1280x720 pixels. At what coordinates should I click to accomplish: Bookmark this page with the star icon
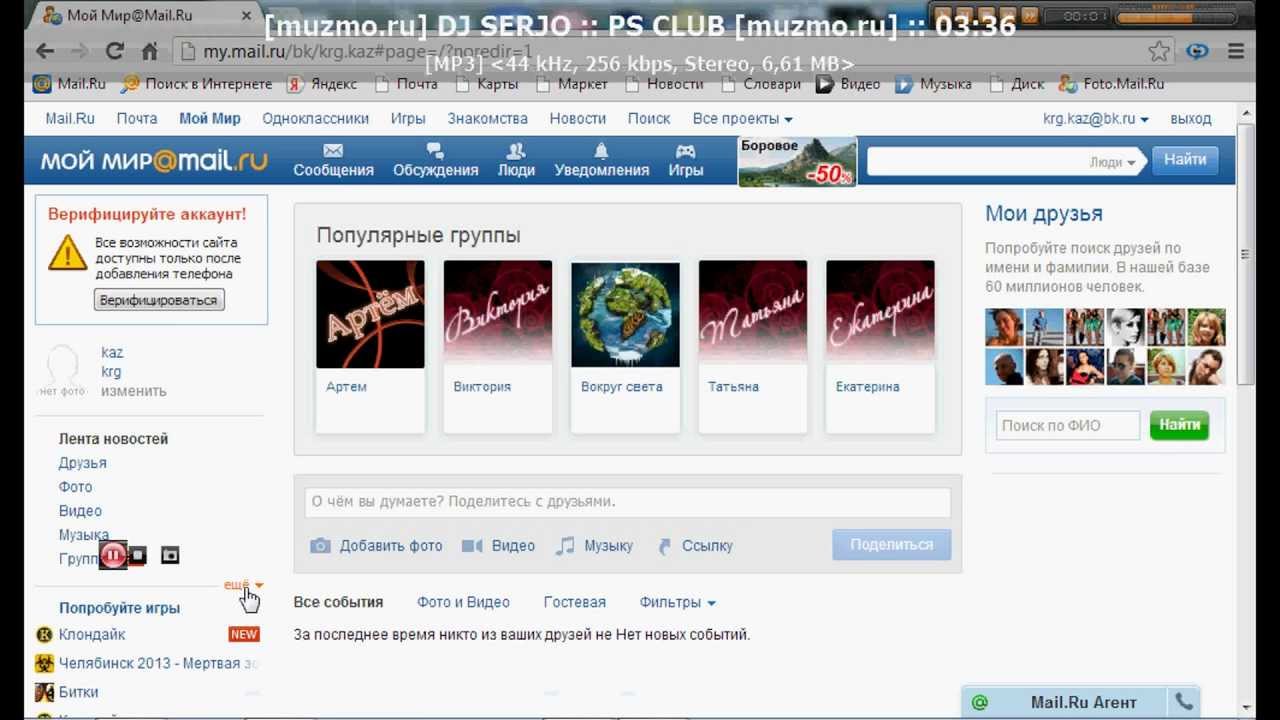(x=1159, y=51)
